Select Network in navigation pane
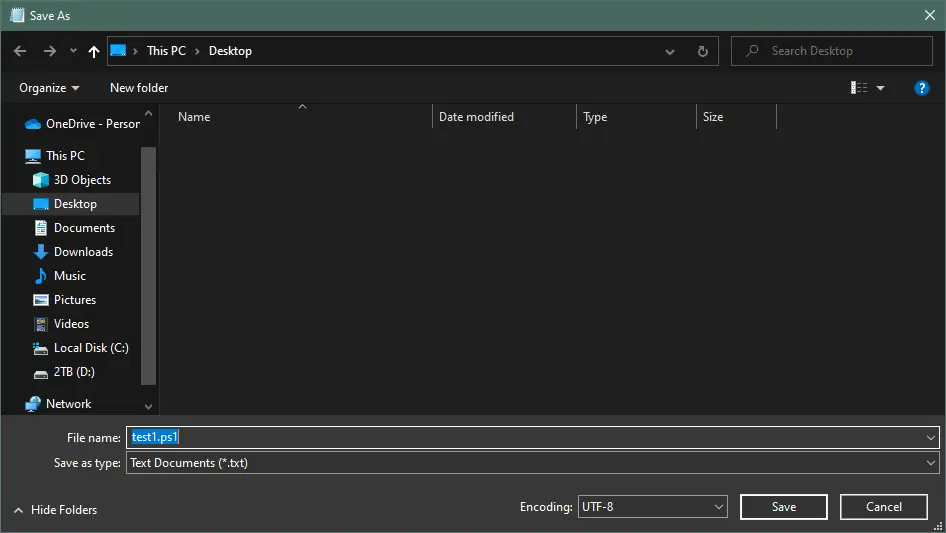The height and width of the screenshot is (533, 946). pos(57,404)
